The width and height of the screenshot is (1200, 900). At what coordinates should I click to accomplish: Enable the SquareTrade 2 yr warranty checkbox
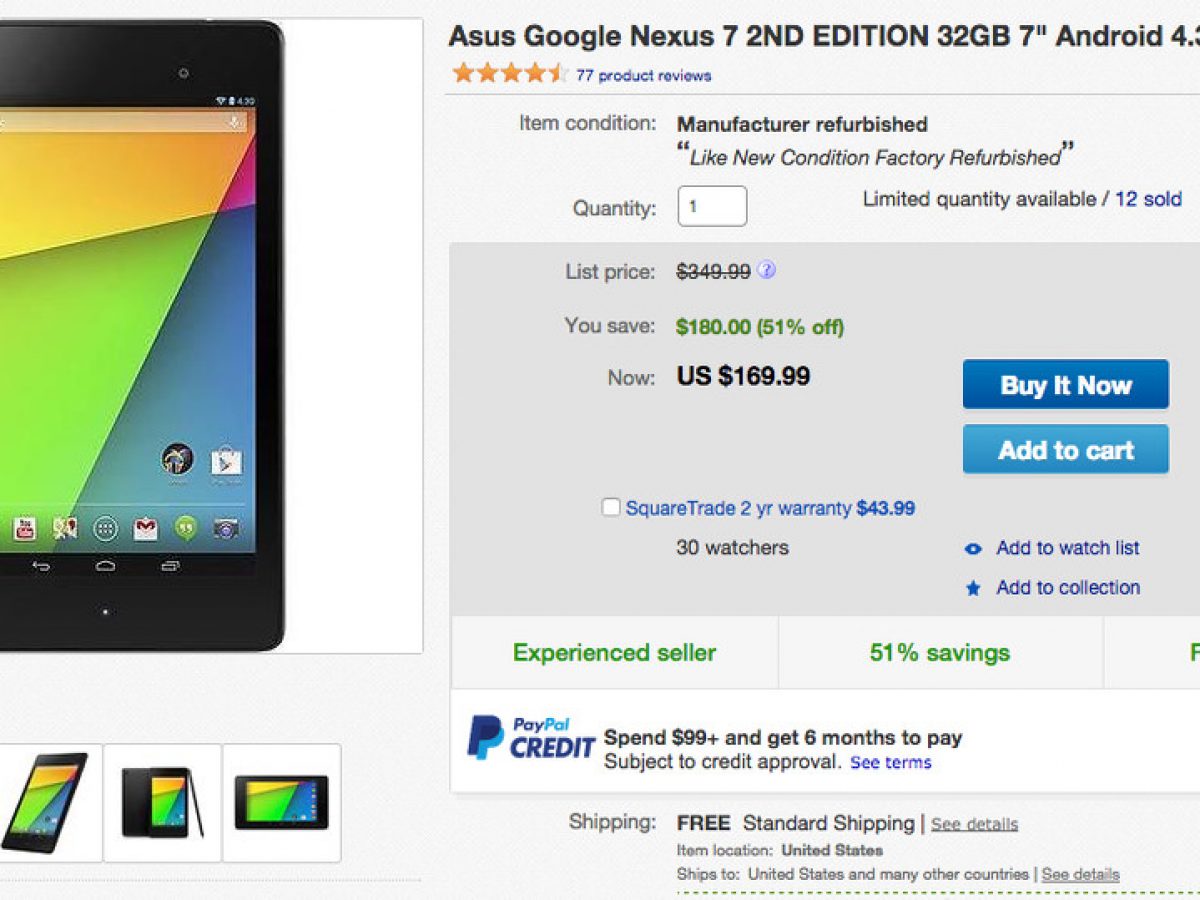(610, 507)
